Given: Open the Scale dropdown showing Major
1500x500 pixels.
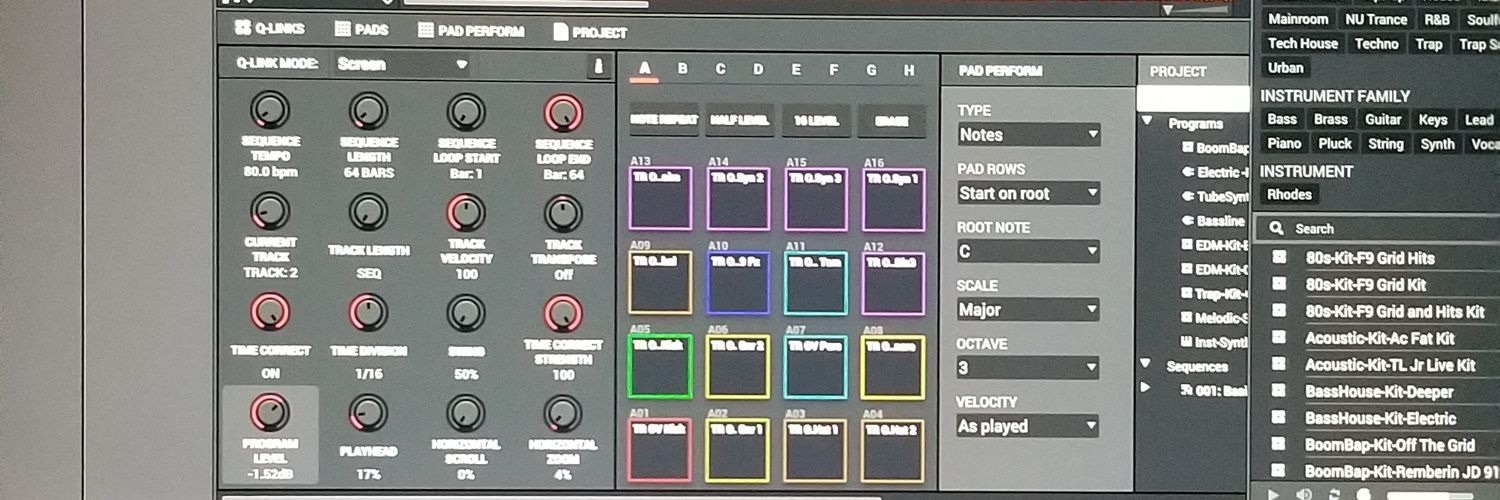Looking at the screenshot, I should point(1028,310).
